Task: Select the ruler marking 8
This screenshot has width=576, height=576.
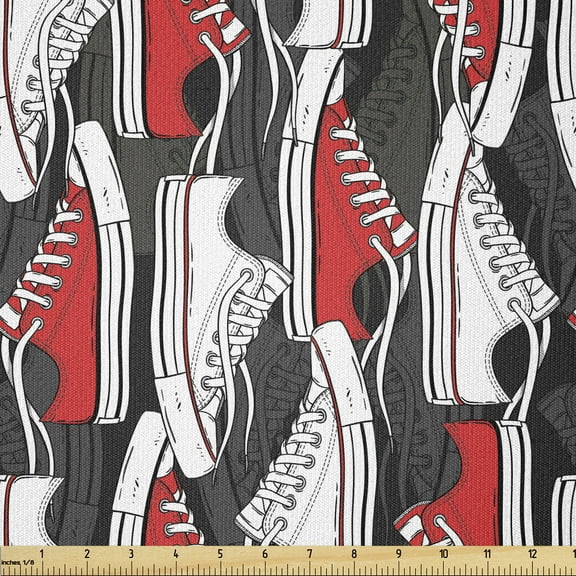Action: point(354,554)
